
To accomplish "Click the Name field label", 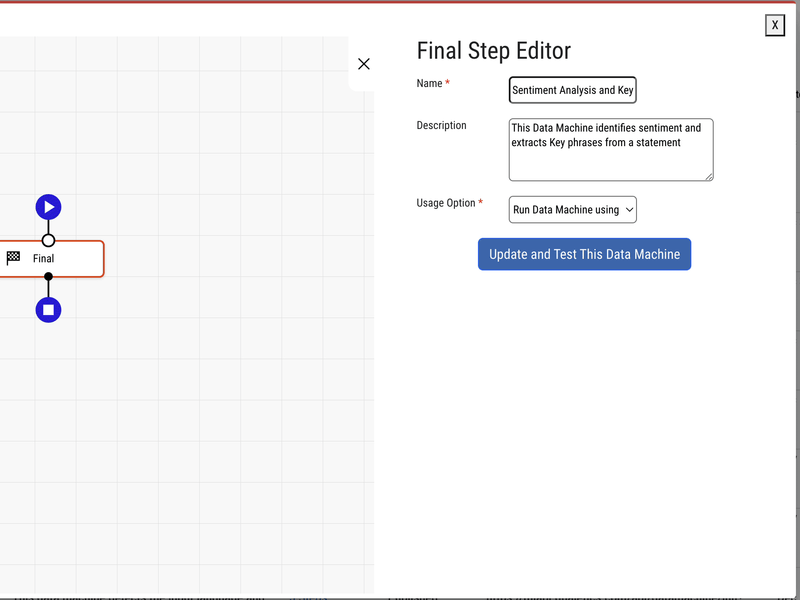I will coord(429,83).
